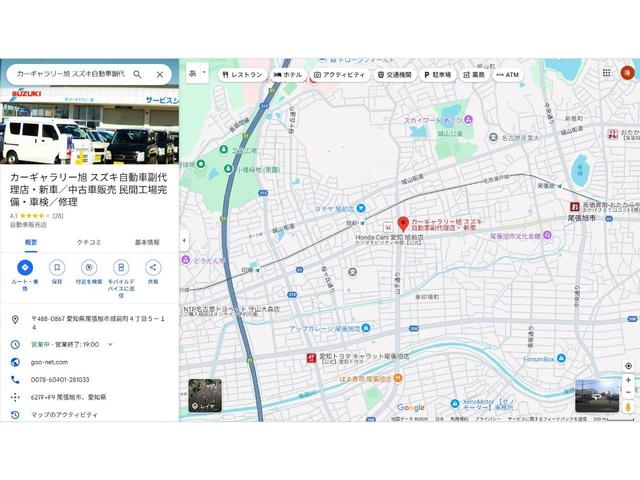Viewport: 640px width, 480px height.
Task: Open the input language dropdown
Action: tap(197, 73)
